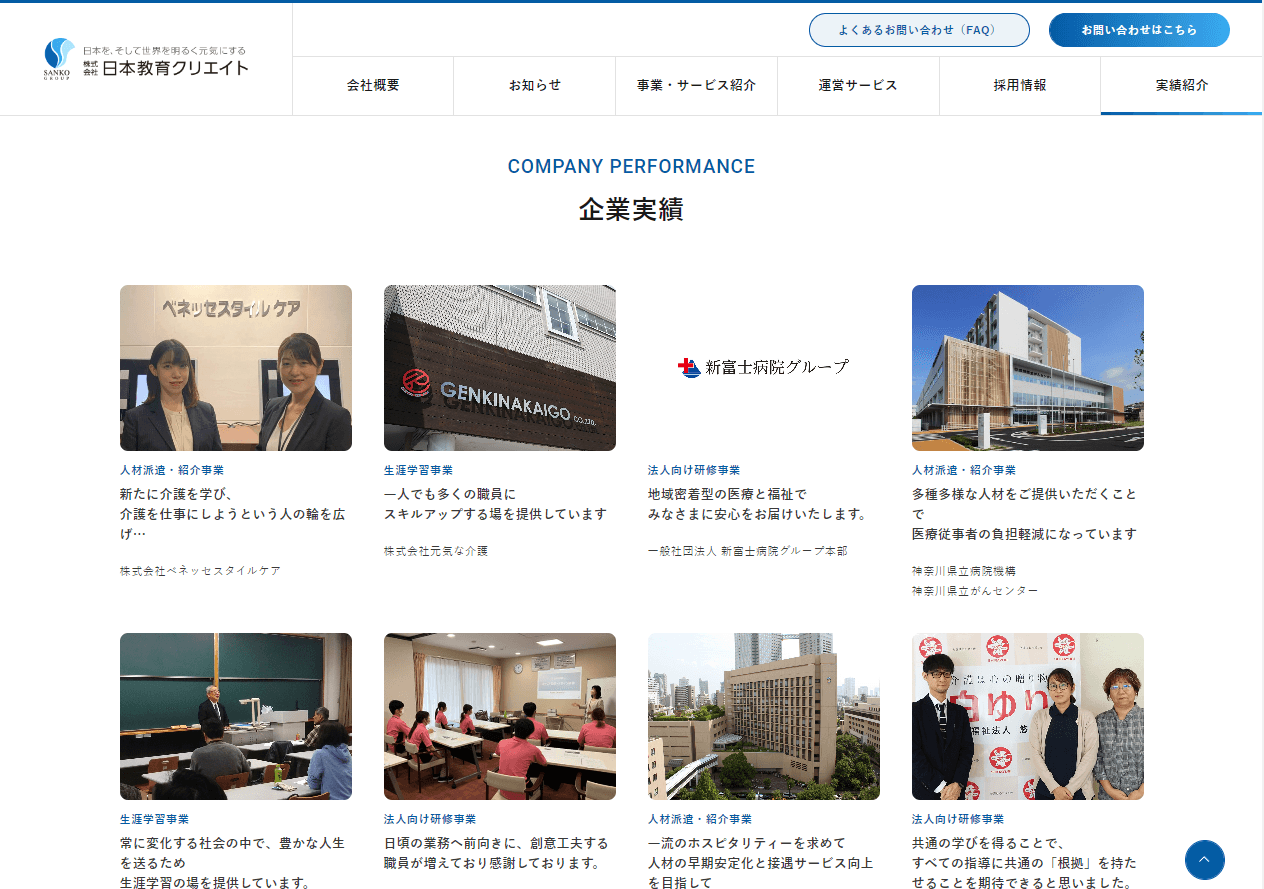Click the pink-uniform staff training photo
Screen dimensions: 1264x889
[x=500, y=716]
